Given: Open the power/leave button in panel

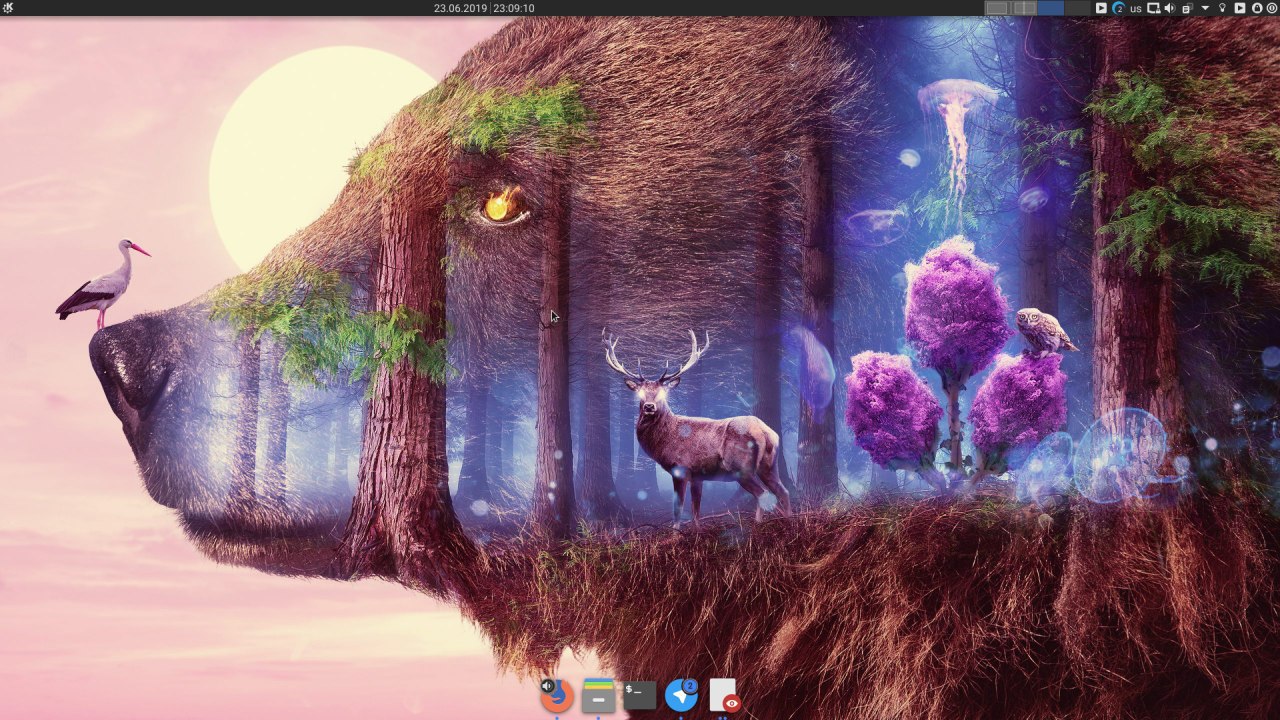Looking at the screenshot, I should [x=1272, y=8].
